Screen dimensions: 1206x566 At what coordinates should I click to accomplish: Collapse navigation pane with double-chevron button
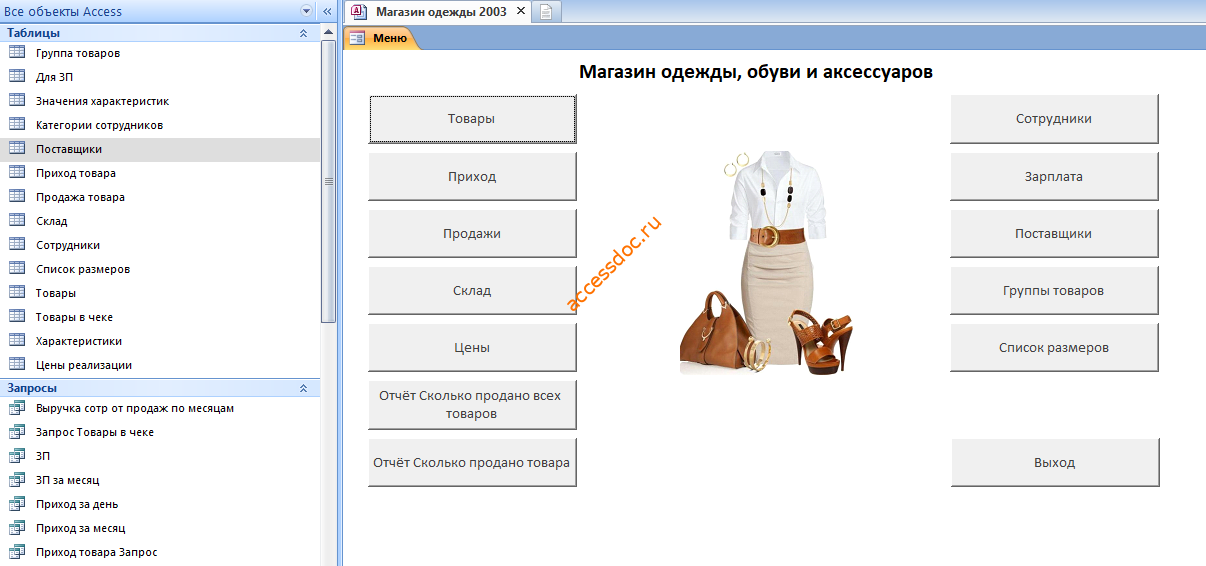coord(327,11)
